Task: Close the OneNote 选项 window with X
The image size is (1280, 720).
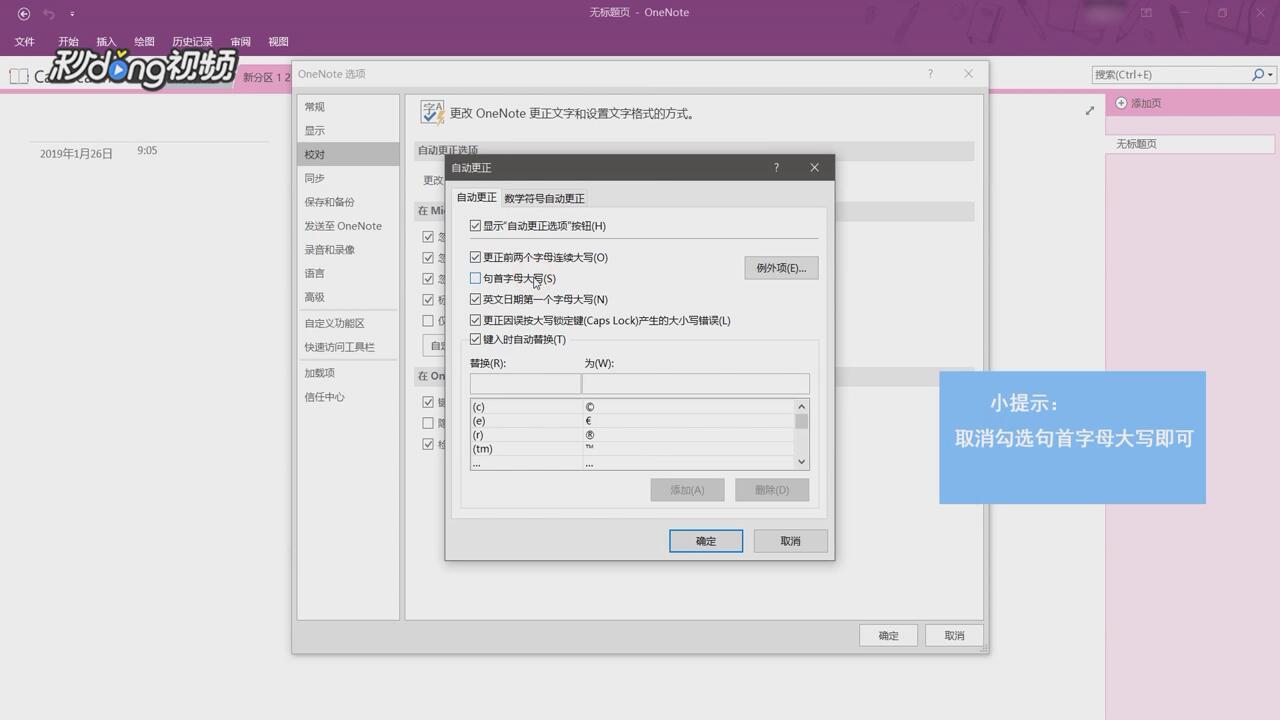Action: [x=968, y=74]
